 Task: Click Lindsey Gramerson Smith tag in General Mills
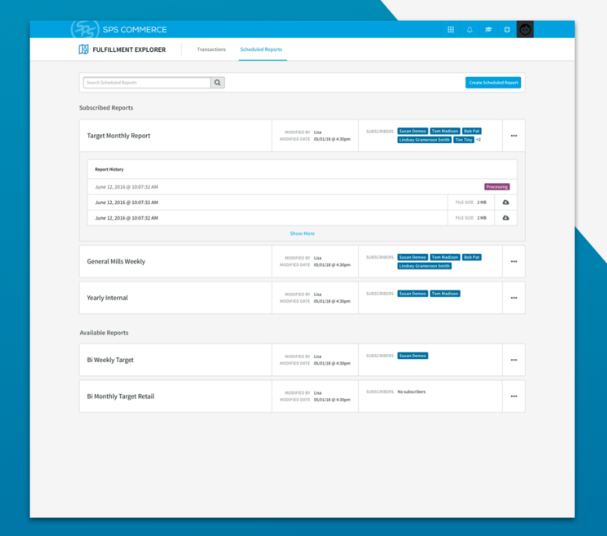[424, 266]
